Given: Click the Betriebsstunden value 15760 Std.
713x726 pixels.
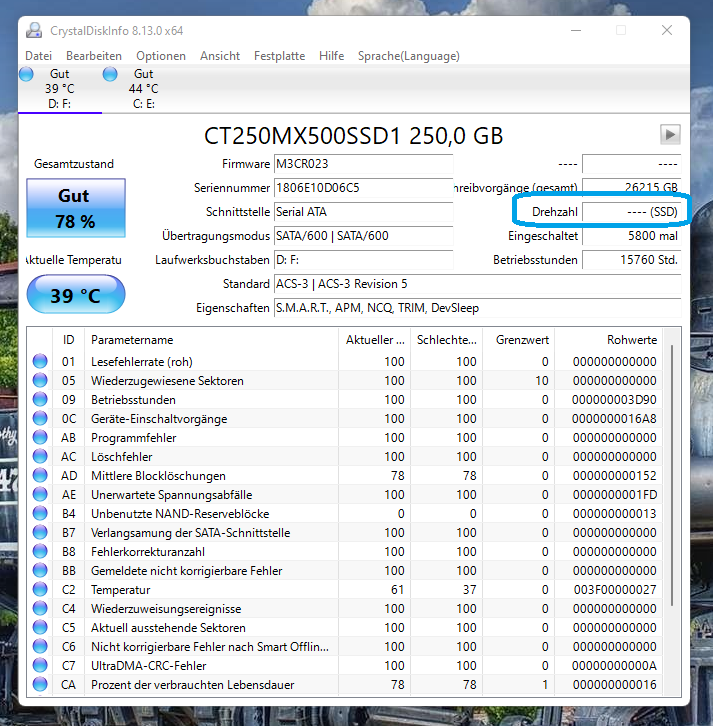Looking at the screenshot, I should (632, 260).
